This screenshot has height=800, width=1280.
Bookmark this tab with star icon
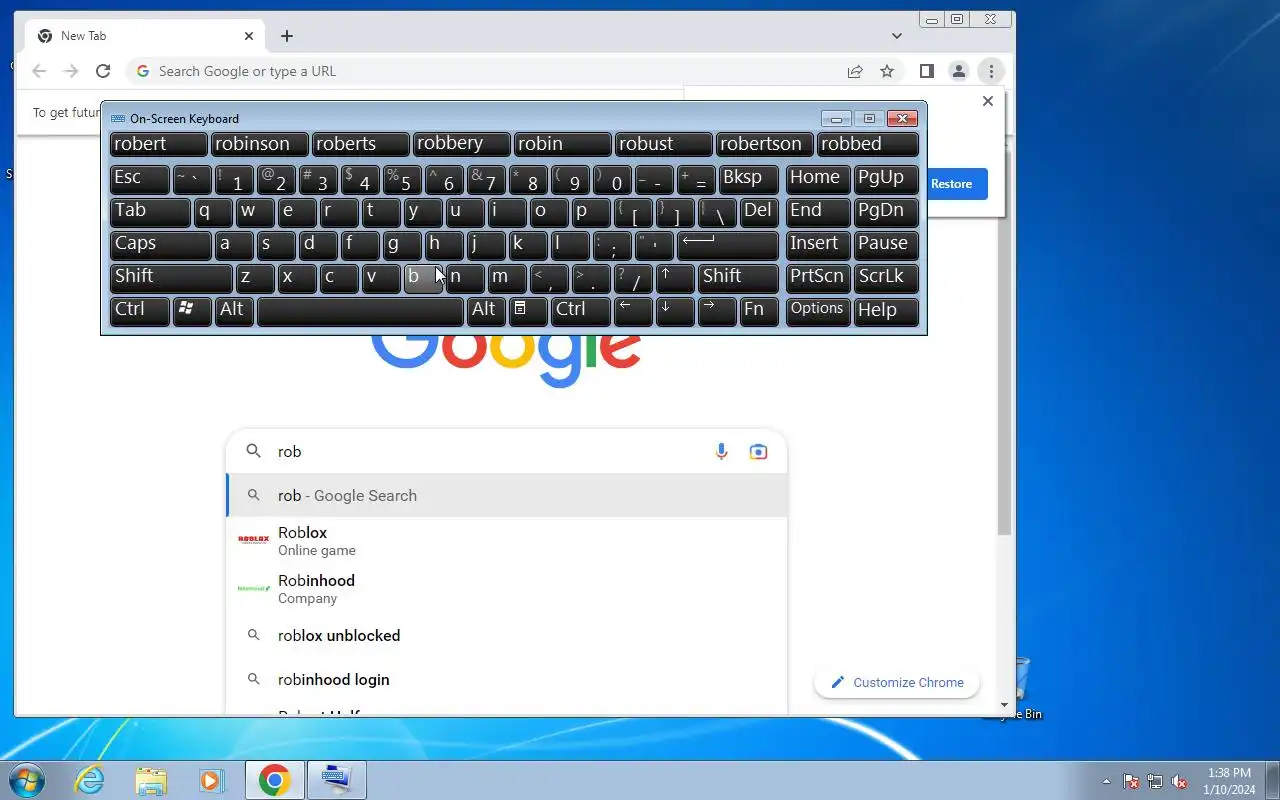[x=887, y=71]
